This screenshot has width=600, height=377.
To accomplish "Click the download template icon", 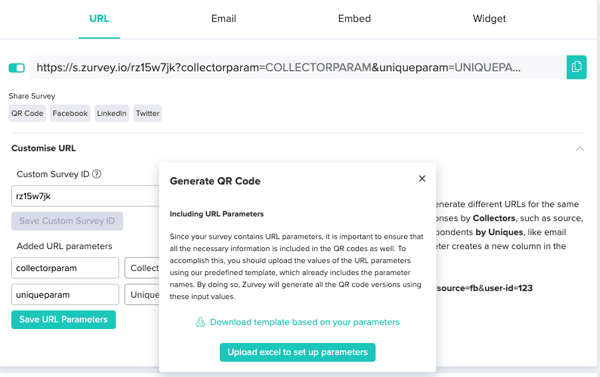I will [200, 322].
